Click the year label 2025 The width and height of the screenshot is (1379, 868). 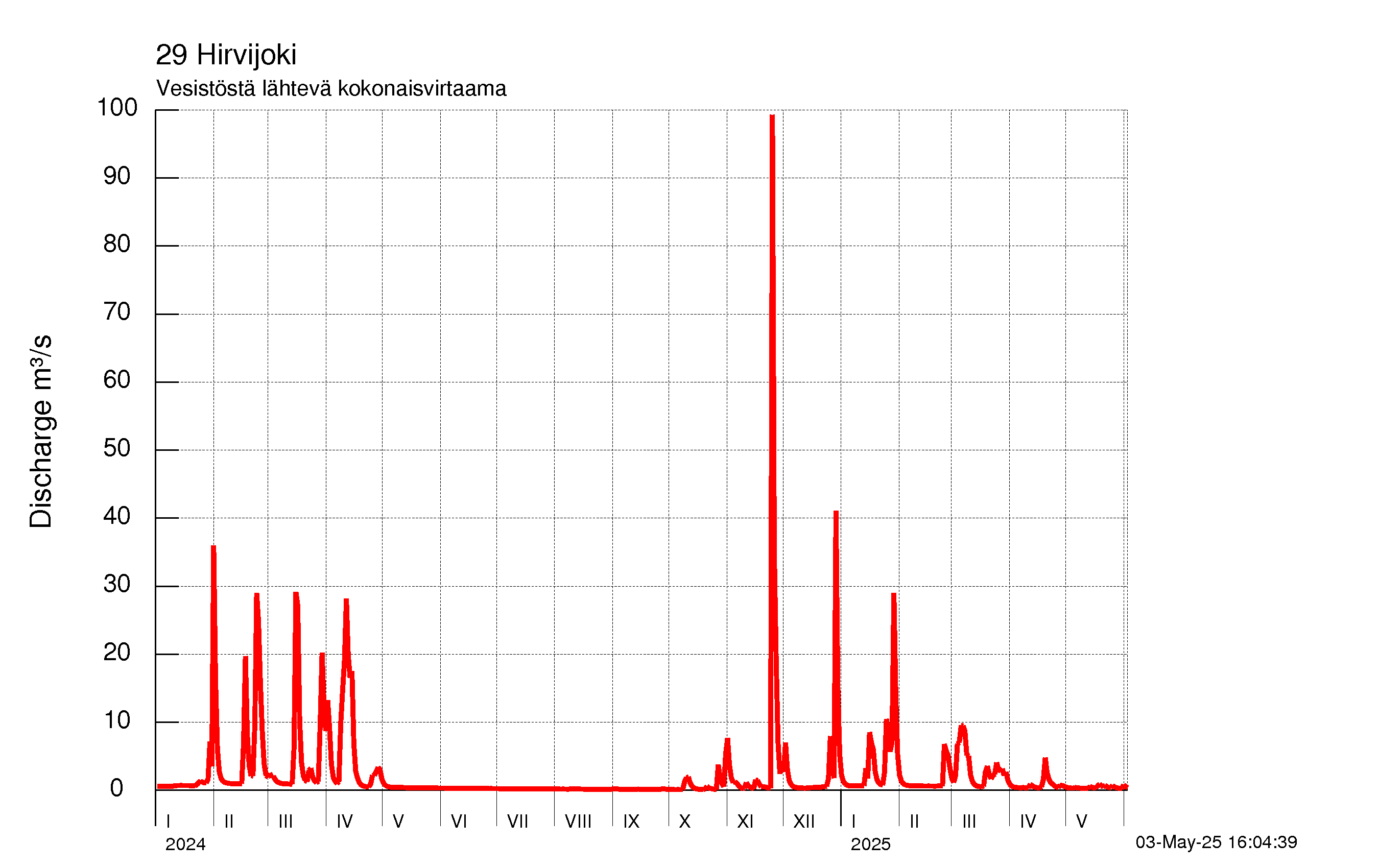[x=870, y=845]
